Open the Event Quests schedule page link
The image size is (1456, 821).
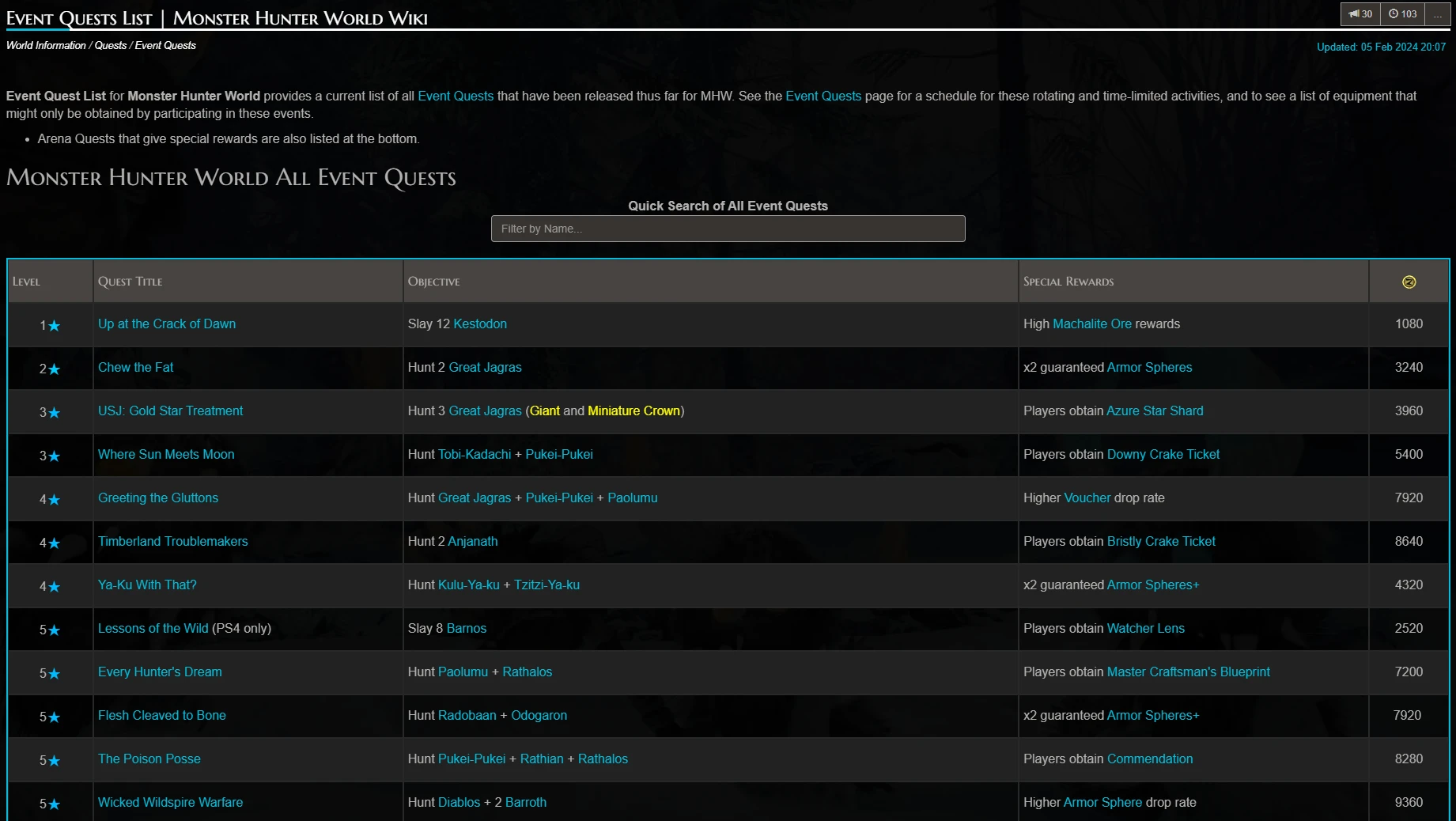pos(823,96)
